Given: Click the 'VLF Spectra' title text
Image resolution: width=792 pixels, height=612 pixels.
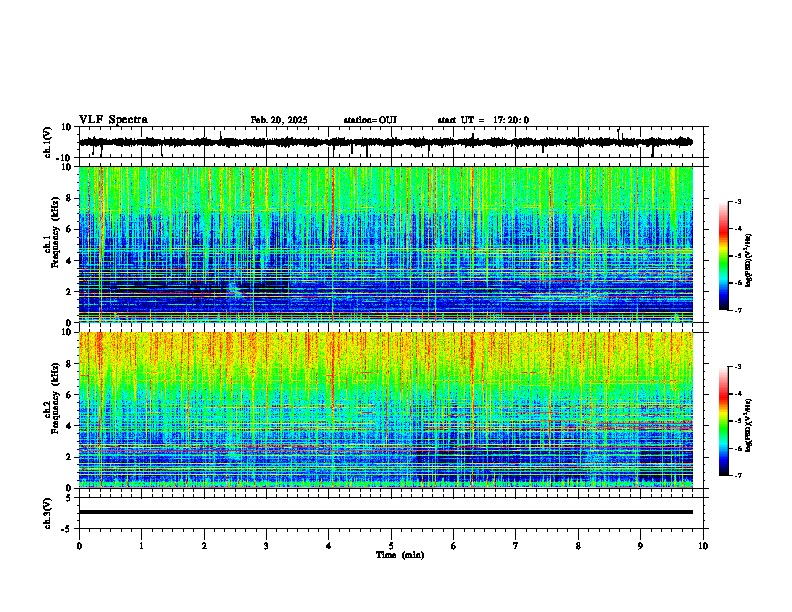Looking at the screenshot, I should [x=113, y=119].
